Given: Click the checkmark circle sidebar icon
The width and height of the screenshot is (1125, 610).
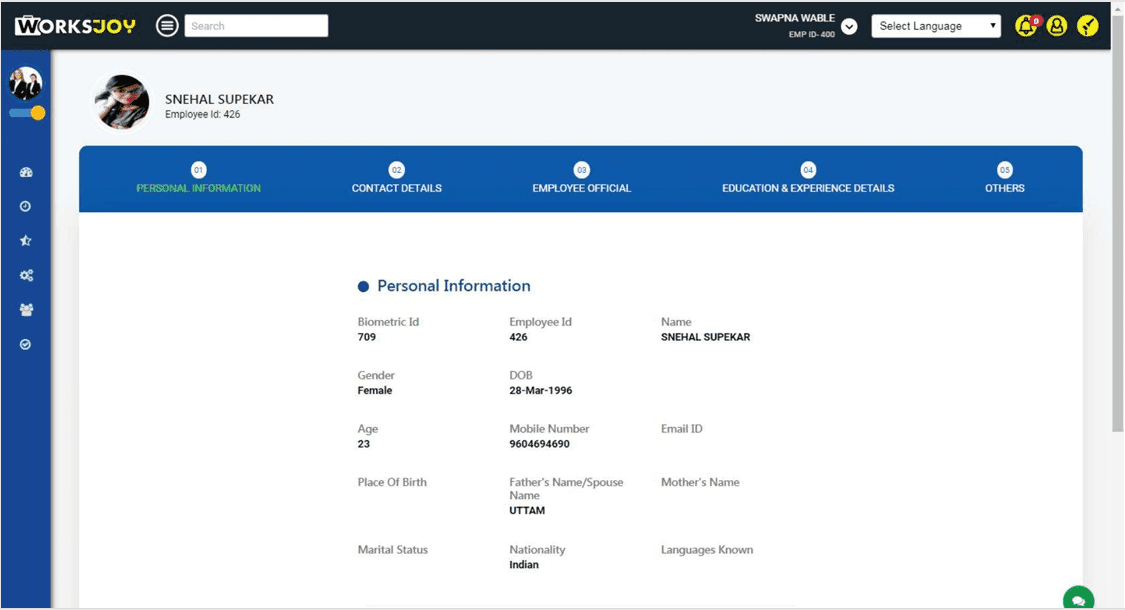Looking at the screenshot, I should 26,344.
